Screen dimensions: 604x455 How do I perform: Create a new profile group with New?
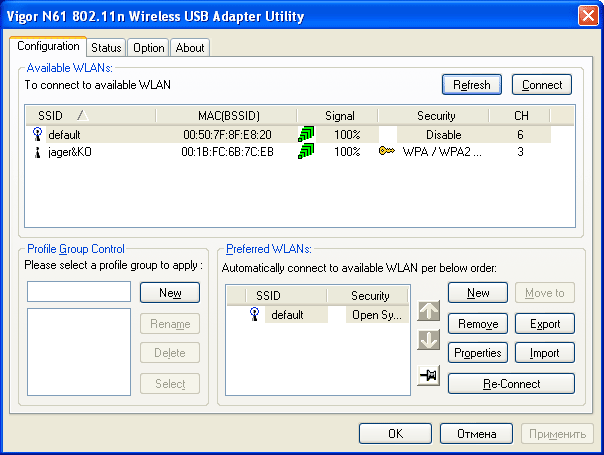(170, 293)
